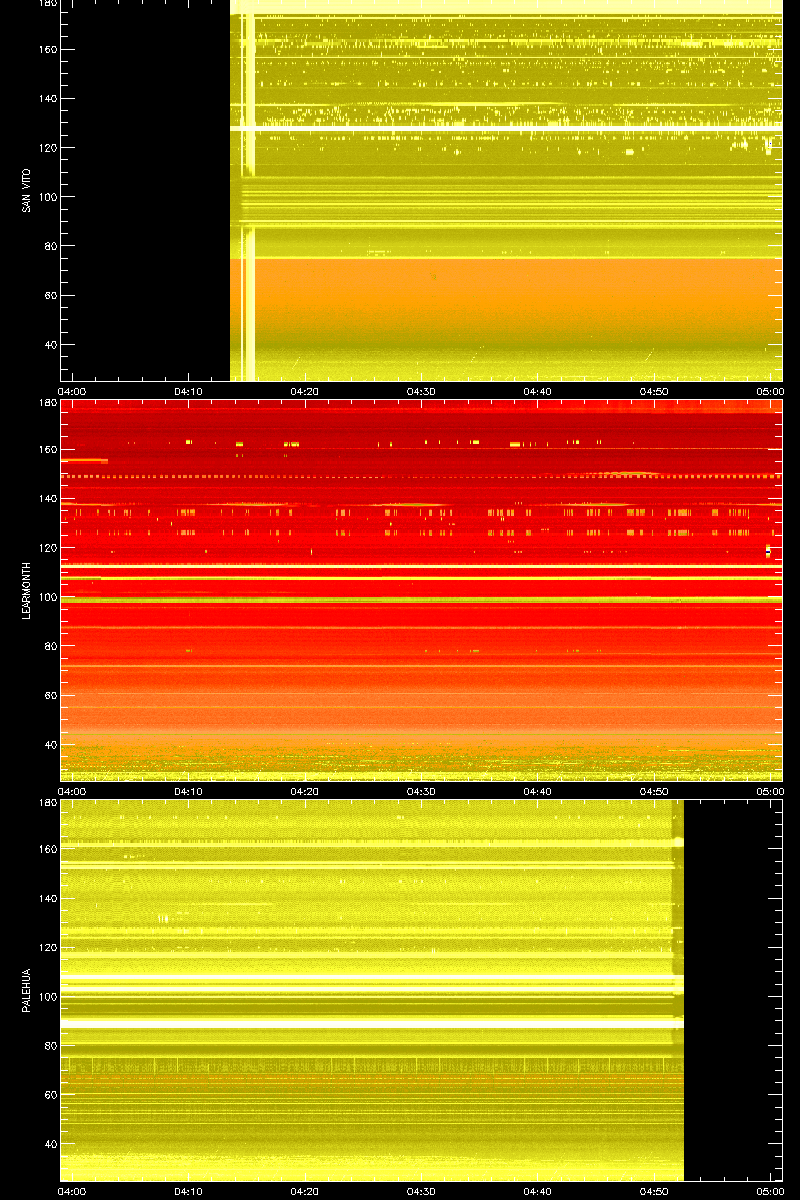Click 04:20 time label under Palehua panel

point(305,1191)
